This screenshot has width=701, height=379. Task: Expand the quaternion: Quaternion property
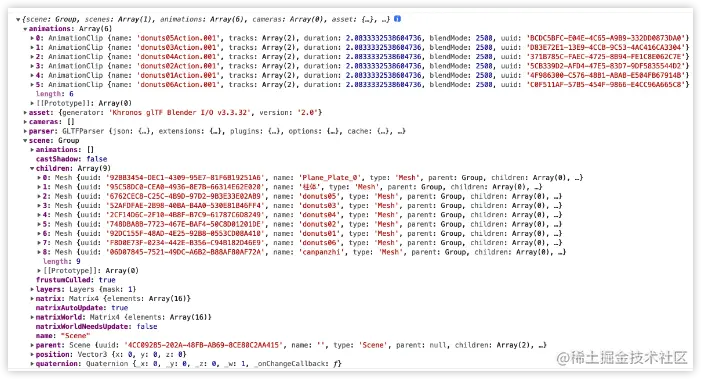tap(33, 364)
